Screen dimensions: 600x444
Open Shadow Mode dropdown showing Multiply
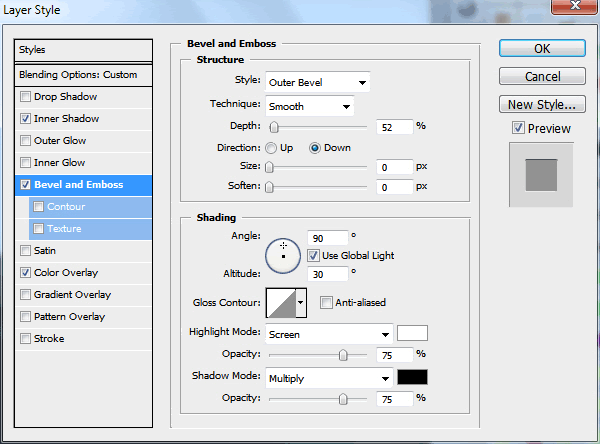329,378
